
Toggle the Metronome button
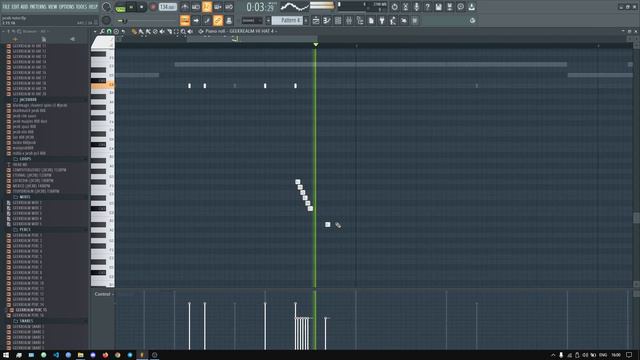(x=185, y=7)
